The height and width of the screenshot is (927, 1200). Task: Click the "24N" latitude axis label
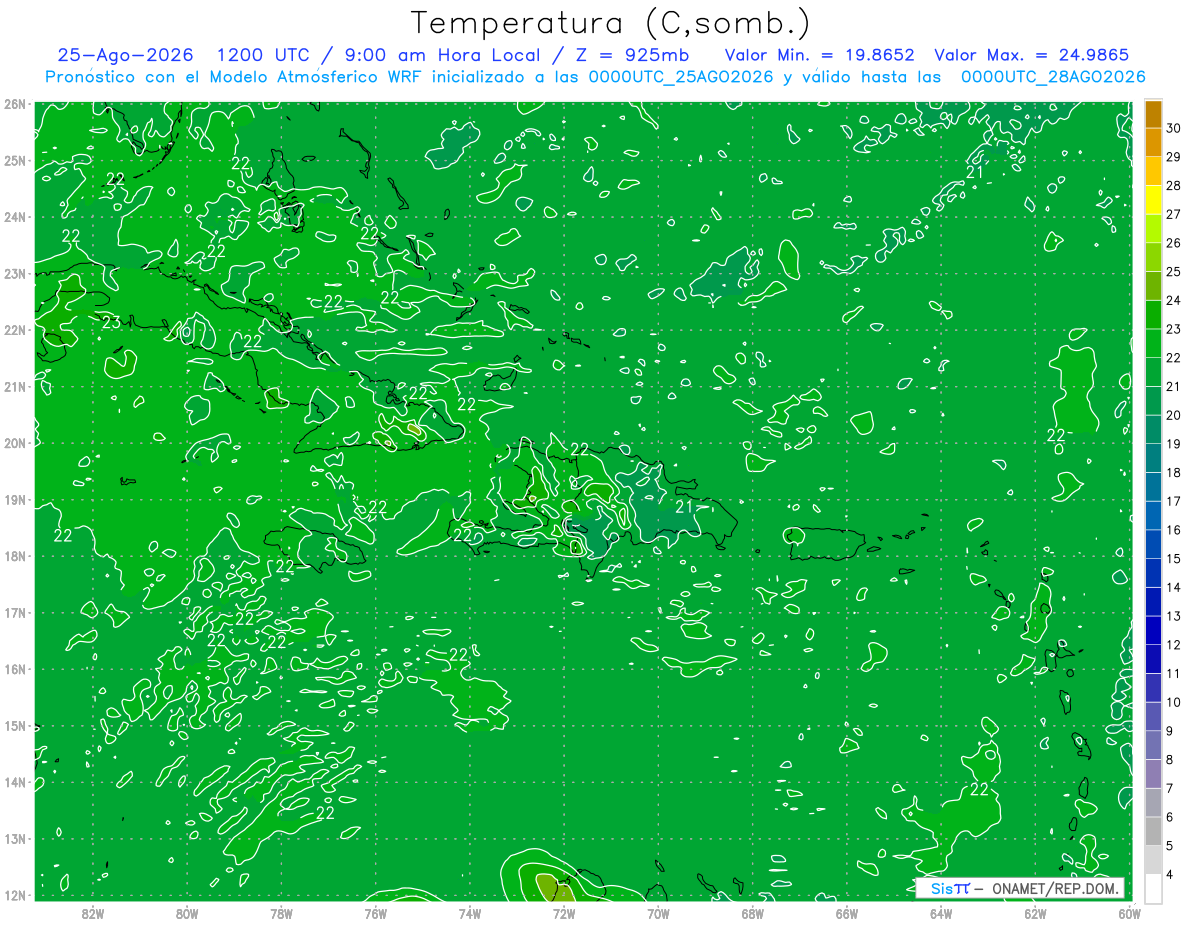point(14,217)
